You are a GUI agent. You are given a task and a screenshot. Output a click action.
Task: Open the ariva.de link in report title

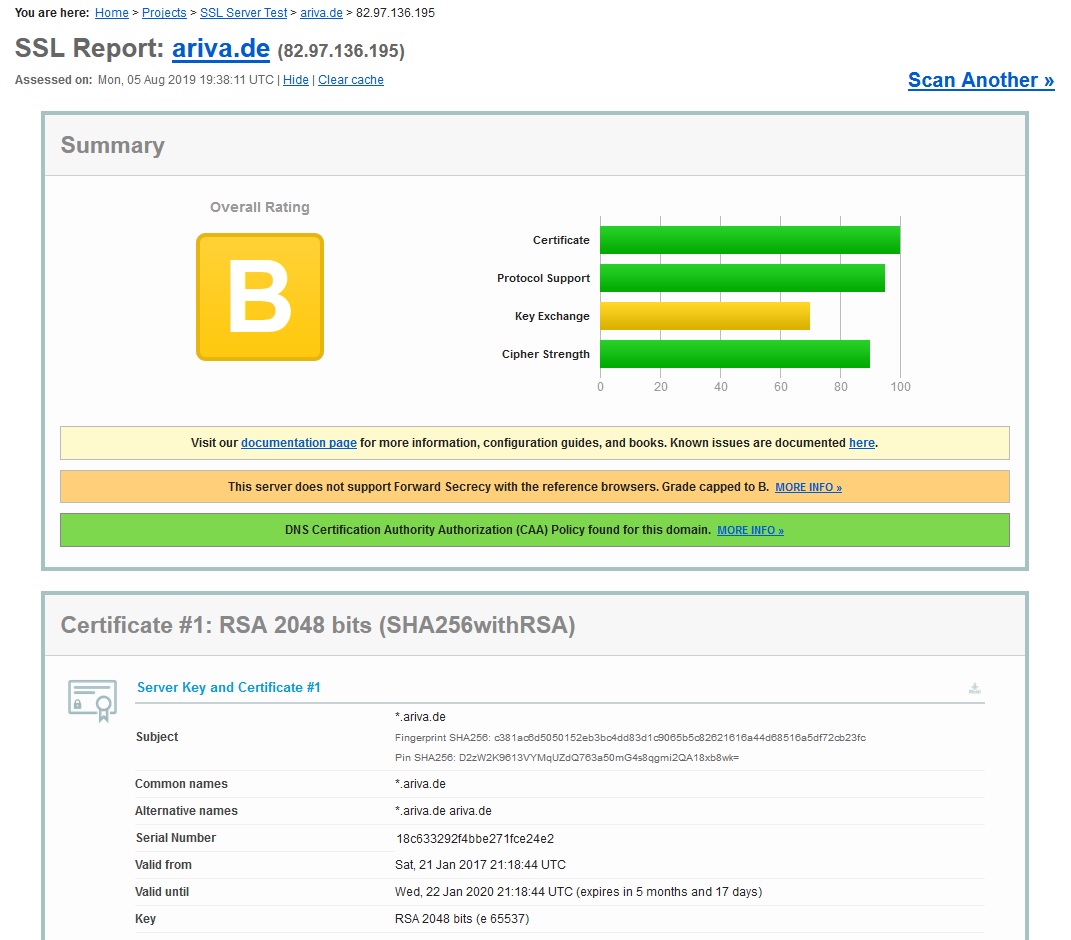(220, 48)
